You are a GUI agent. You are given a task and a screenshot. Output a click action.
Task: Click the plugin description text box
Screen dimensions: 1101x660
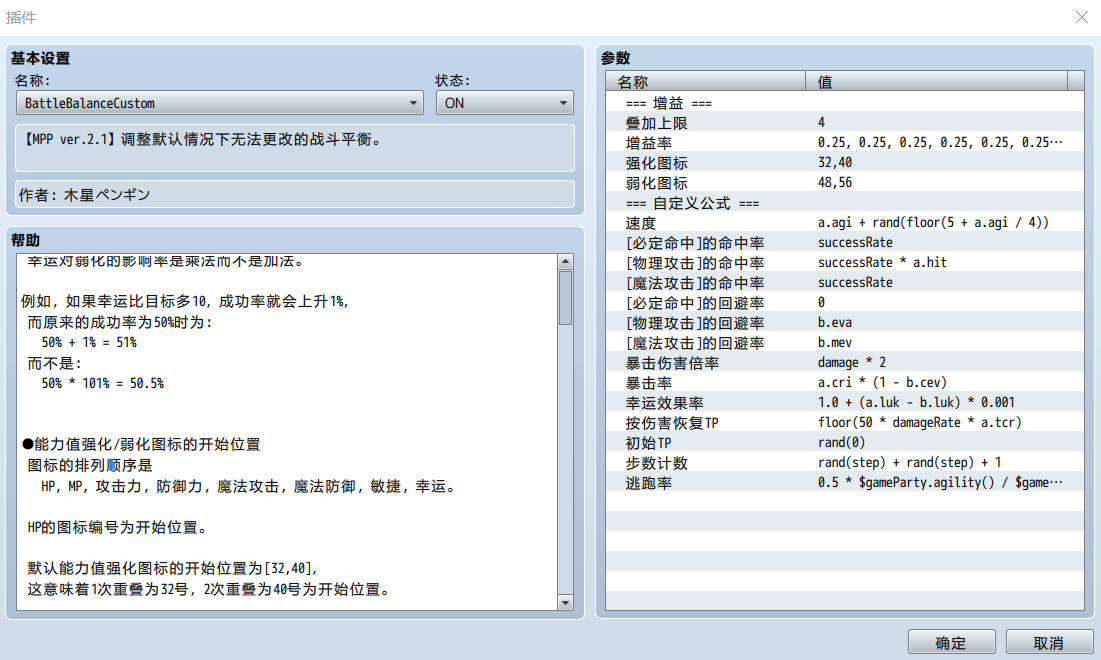(x=295, y=148)
